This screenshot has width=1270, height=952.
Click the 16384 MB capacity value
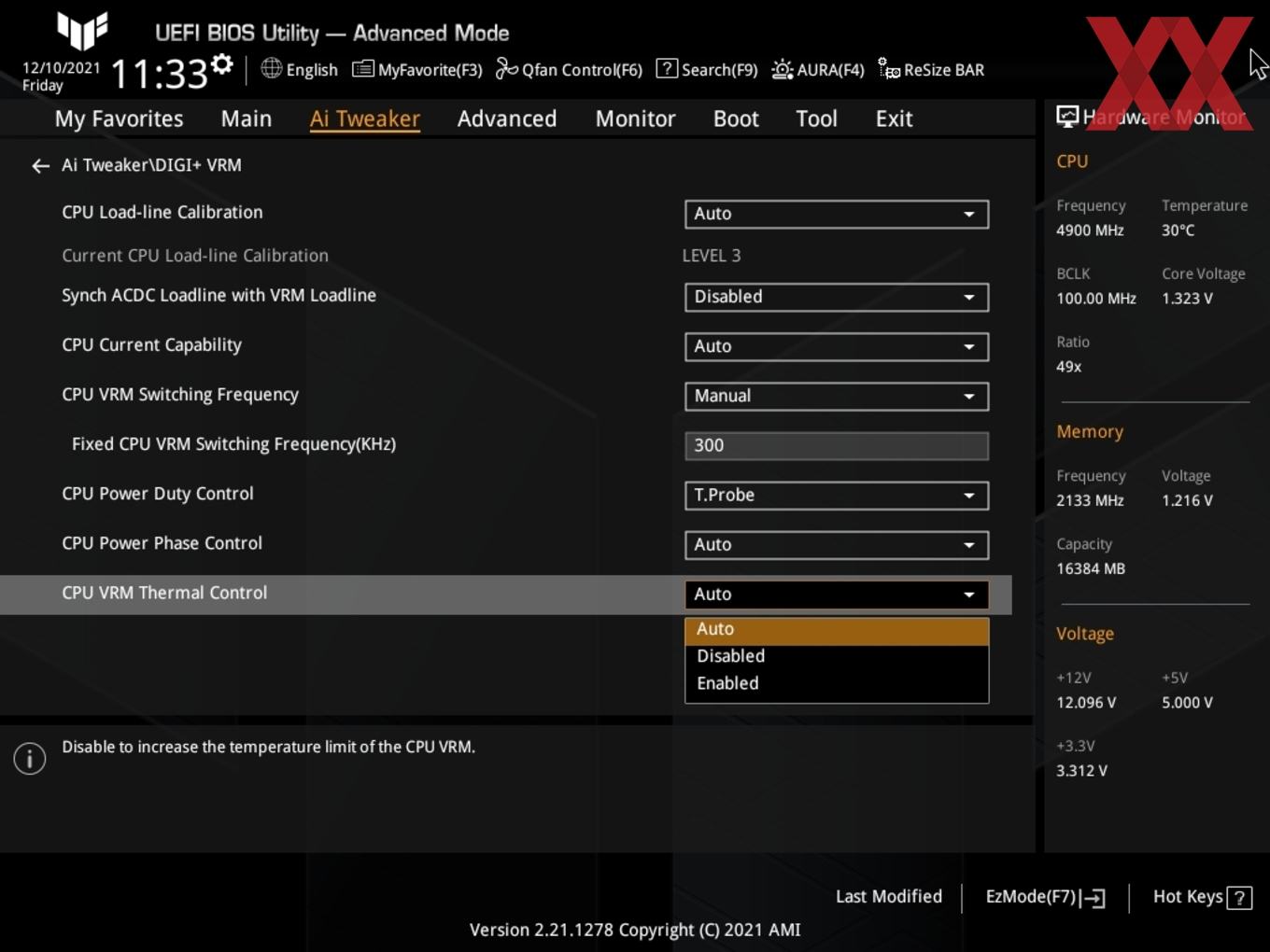coord(1091,569)
